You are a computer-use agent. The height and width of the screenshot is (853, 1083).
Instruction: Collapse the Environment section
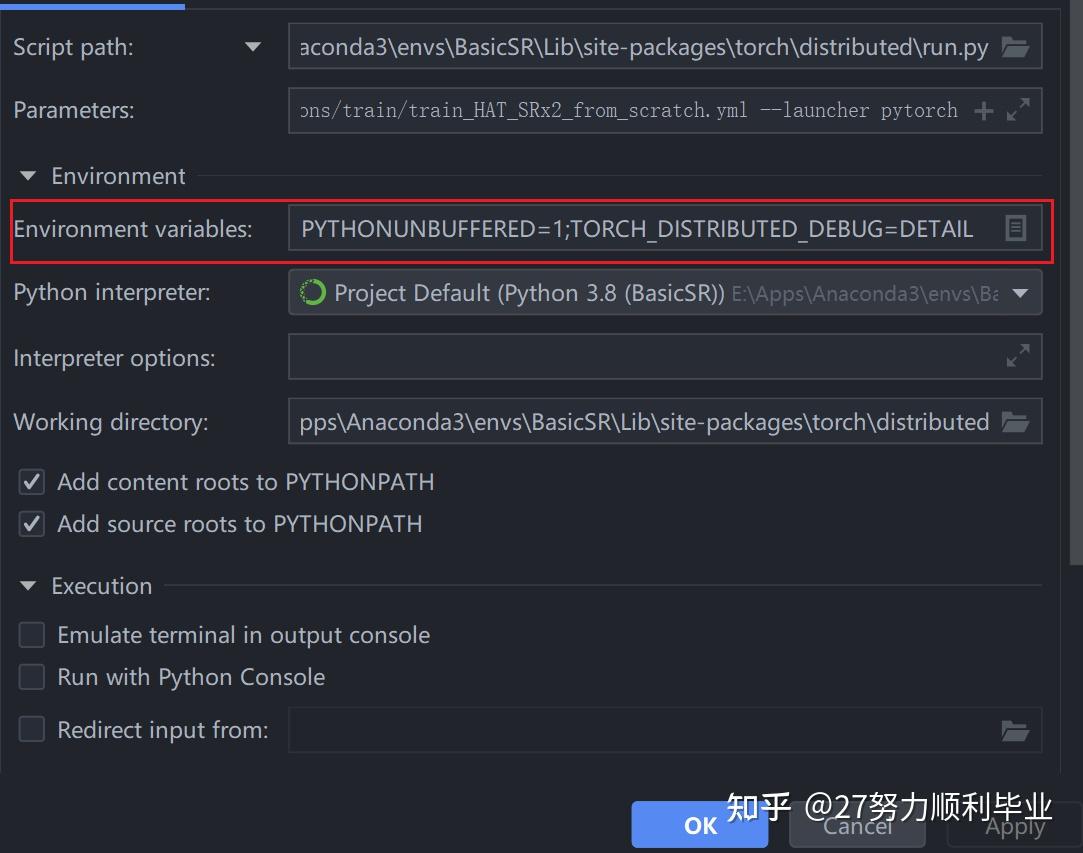pyautogui.click(x=28, y=176)
